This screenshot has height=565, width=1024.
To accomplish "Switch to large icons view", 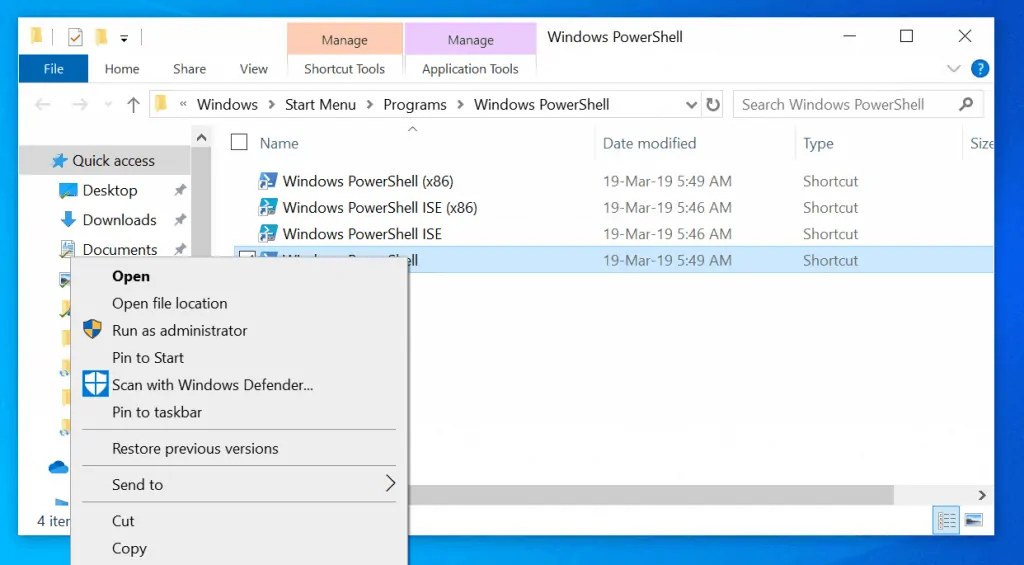I will tap(972, 520).
